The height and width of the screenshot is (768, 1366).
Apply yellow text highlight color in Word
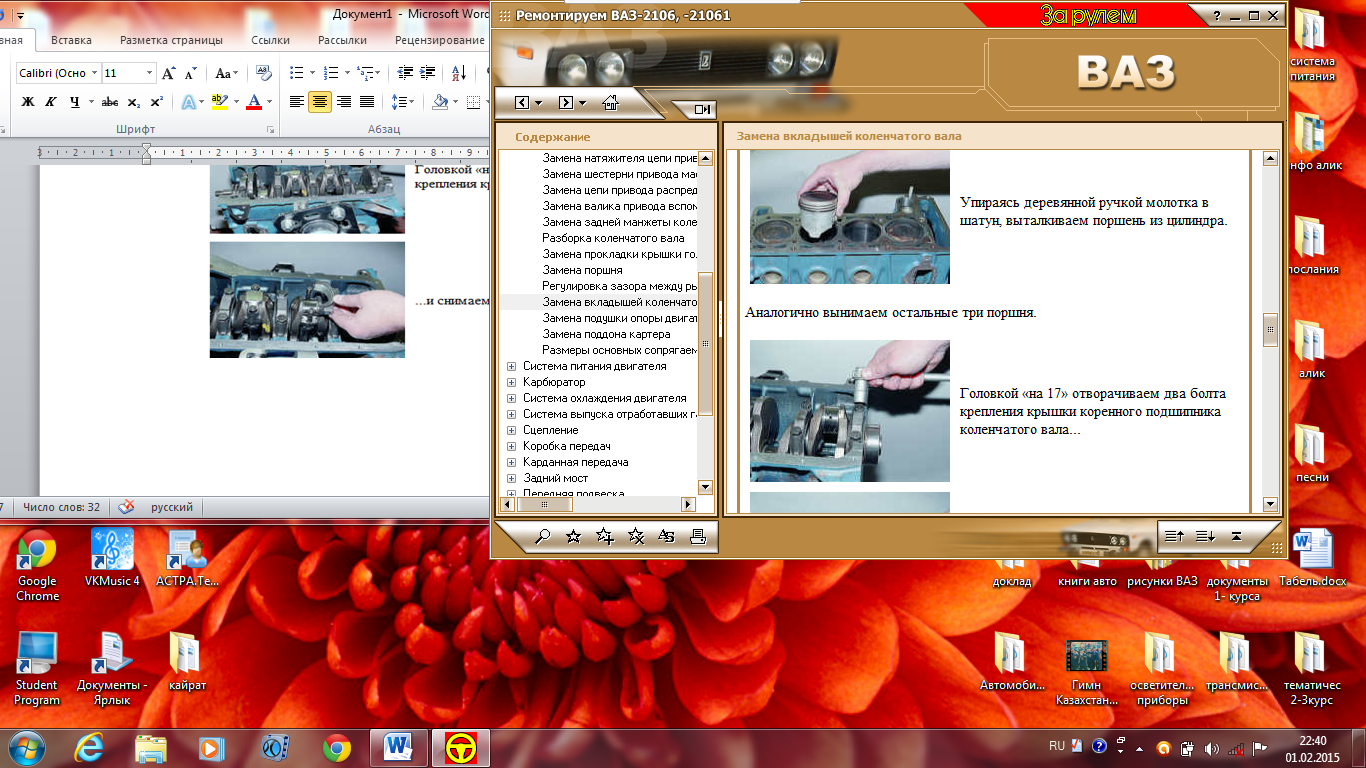point(220,102)
